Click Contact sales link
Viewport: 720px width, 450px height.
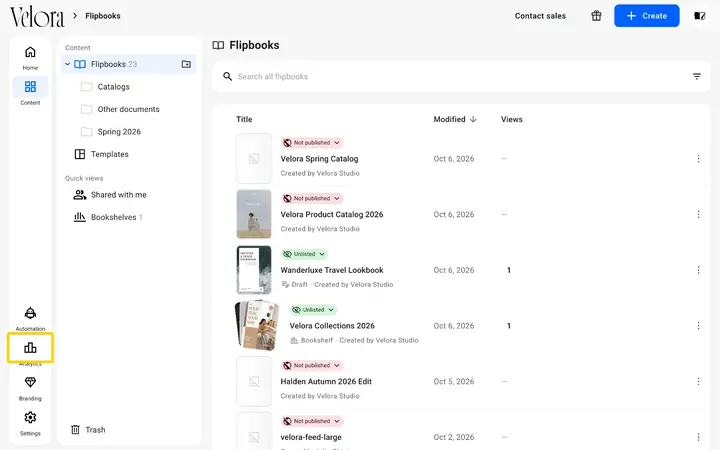pyautogui.click(x=540, y=16)
